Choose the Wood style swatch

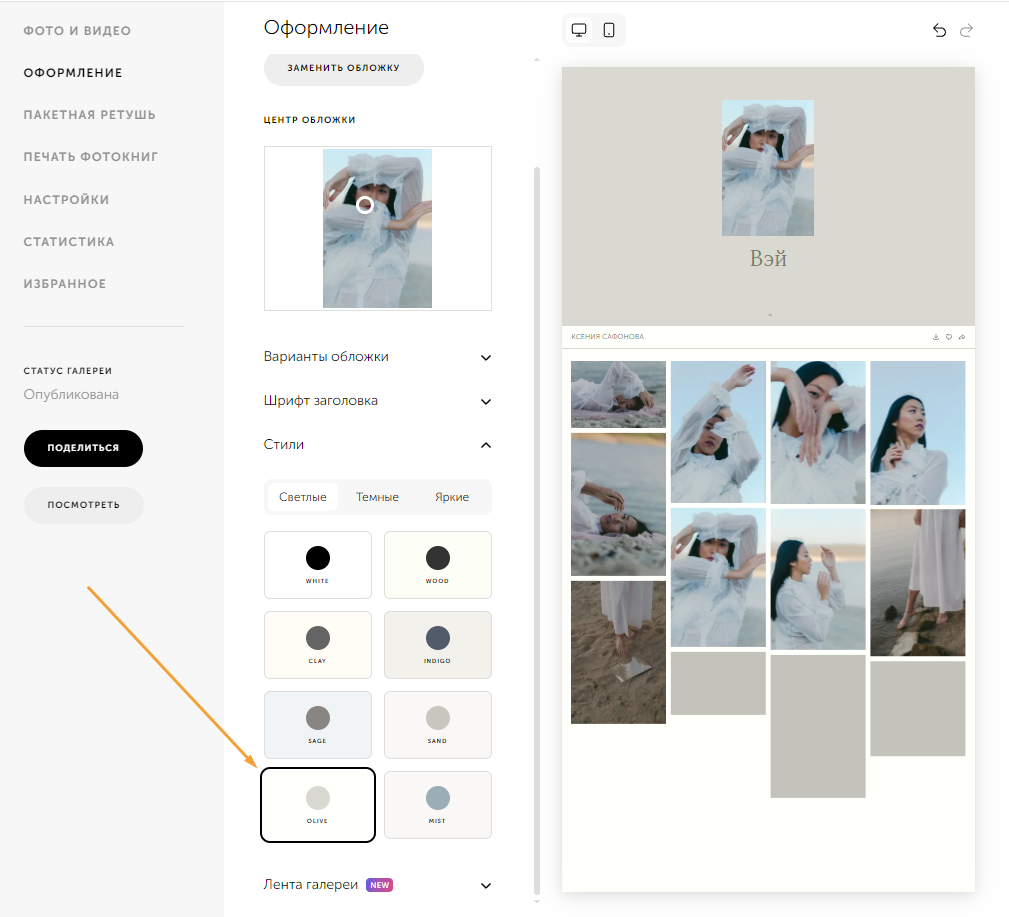pos(438,565)
